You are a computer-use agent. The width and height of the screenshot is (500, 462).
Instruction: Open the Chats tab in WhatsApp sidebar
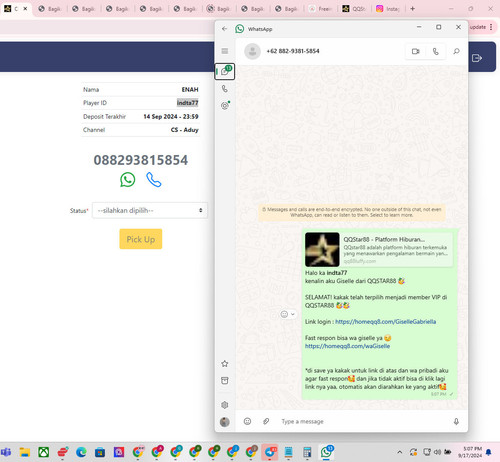(x=225, y=71)
